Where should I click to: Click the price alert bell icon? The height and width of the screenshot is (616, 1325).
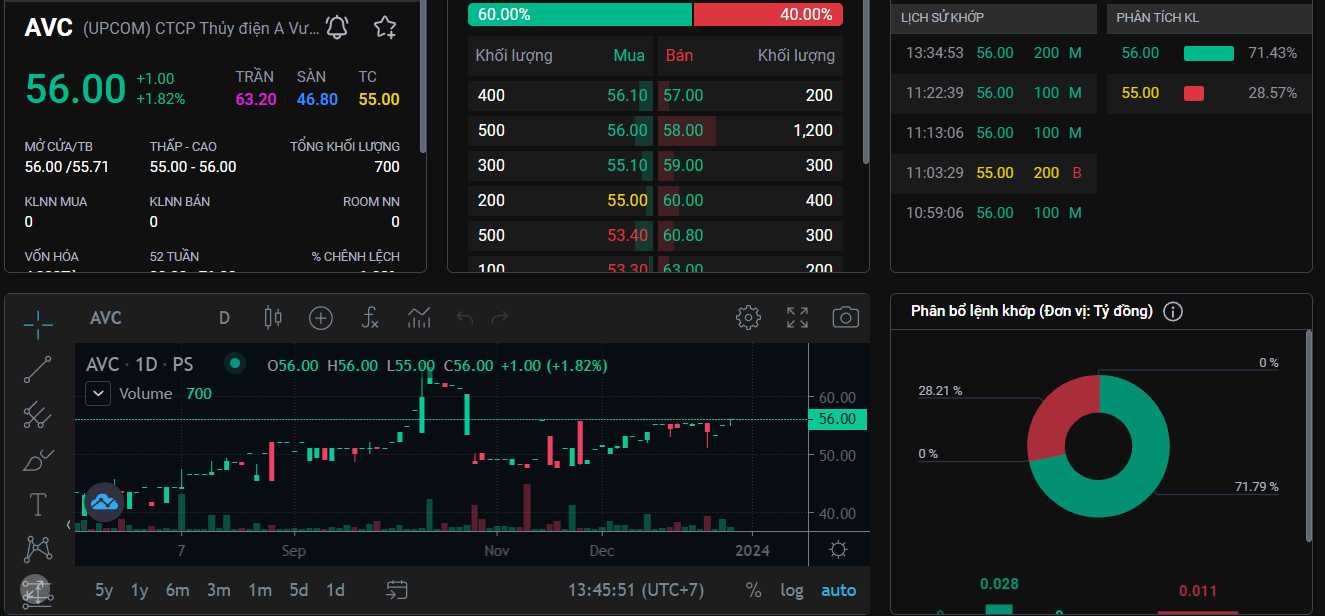click(x=337, y=27)
